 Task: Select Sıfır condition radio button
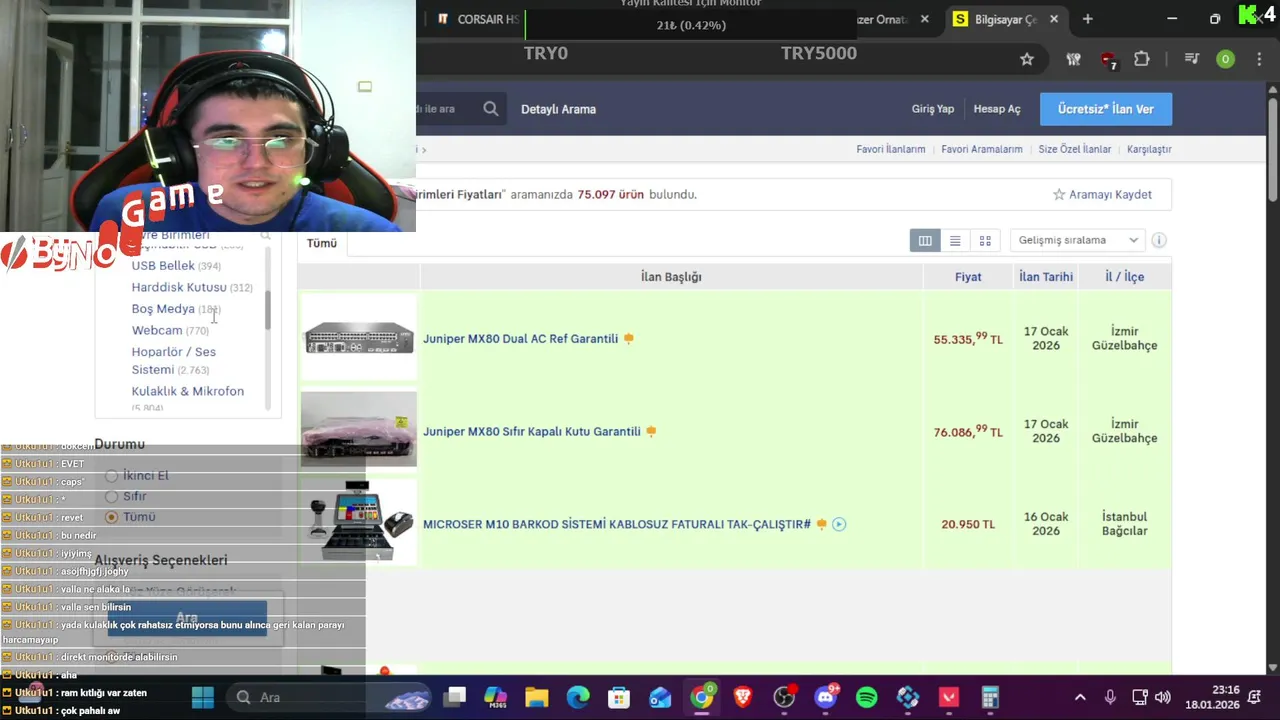(112, 497)
